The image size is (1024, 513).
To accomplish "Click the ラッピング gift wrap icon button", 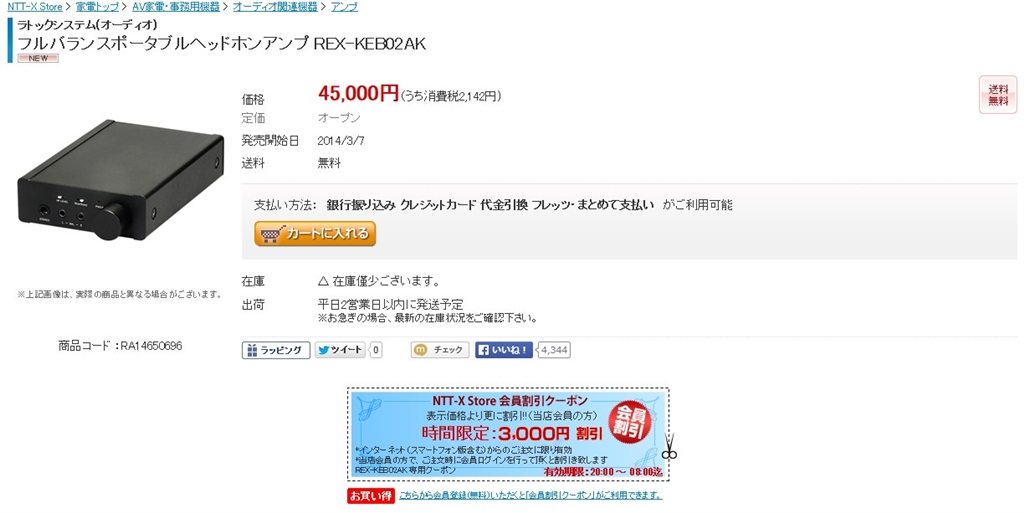I will pyautogui.click(x=276, y=350).
